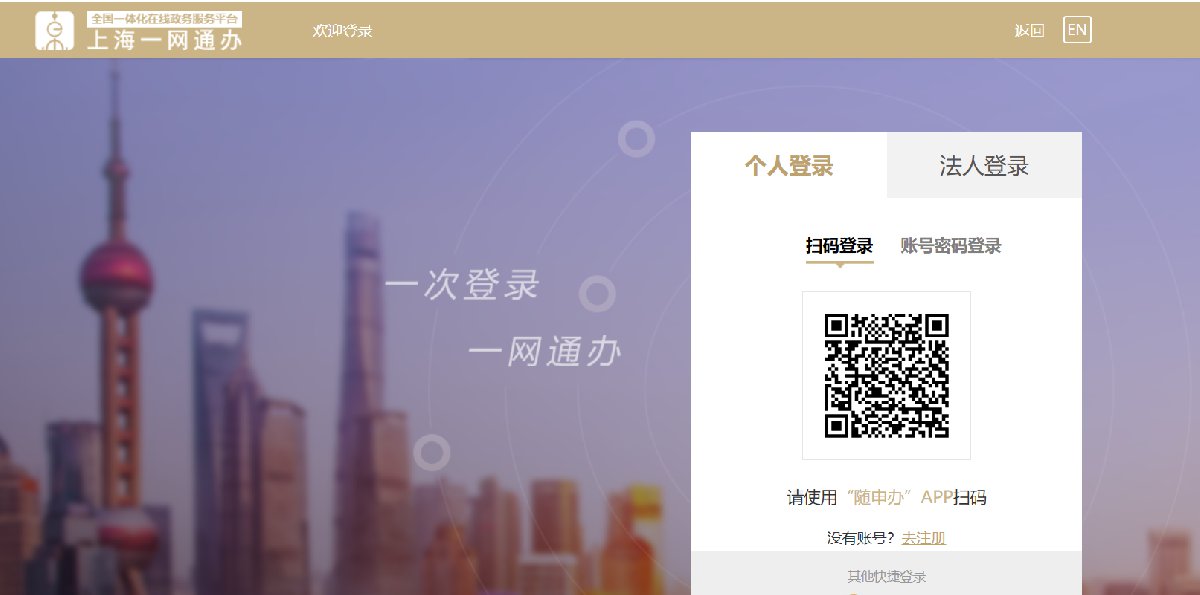Screen dimensions: 1200x595
Task: Click the 请使用"随申办"APP扫码 instruction text
Action: (886, 498)
